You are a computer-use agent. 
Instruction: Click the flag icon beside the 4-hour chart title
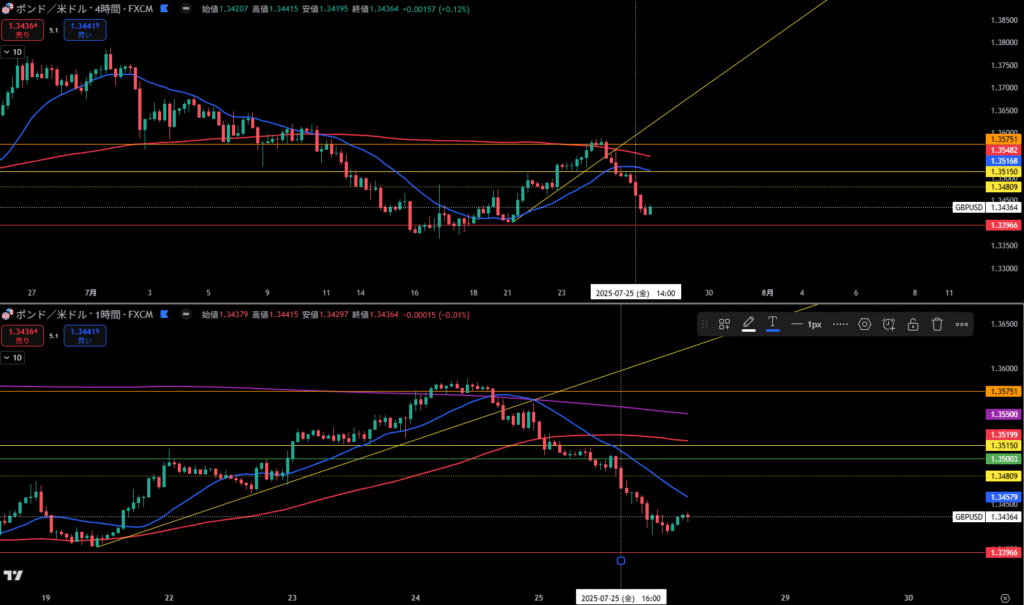(x=165, y=8)
